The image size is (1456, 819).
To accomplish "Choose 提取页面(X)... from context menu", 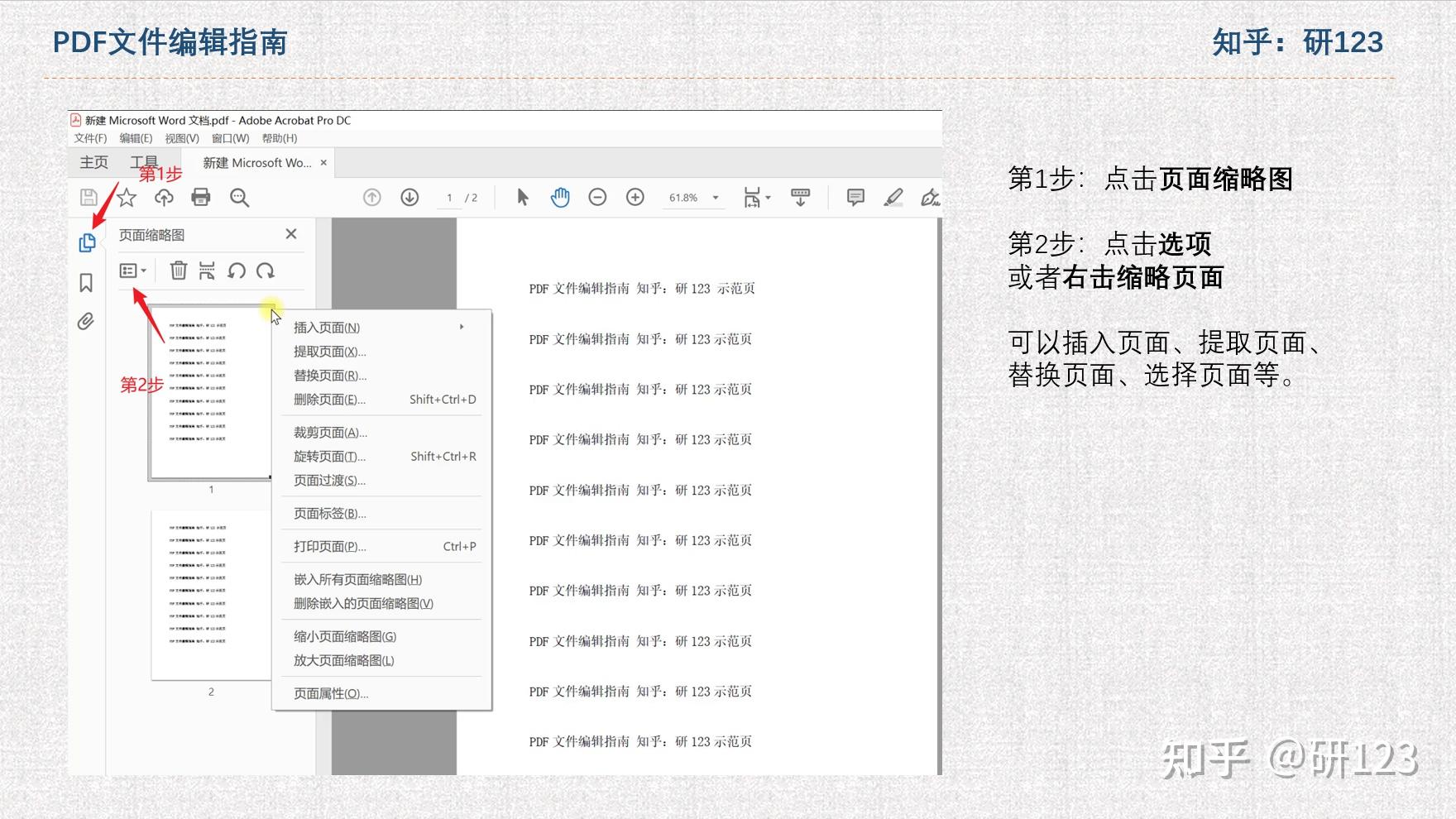I will point(381,352).
